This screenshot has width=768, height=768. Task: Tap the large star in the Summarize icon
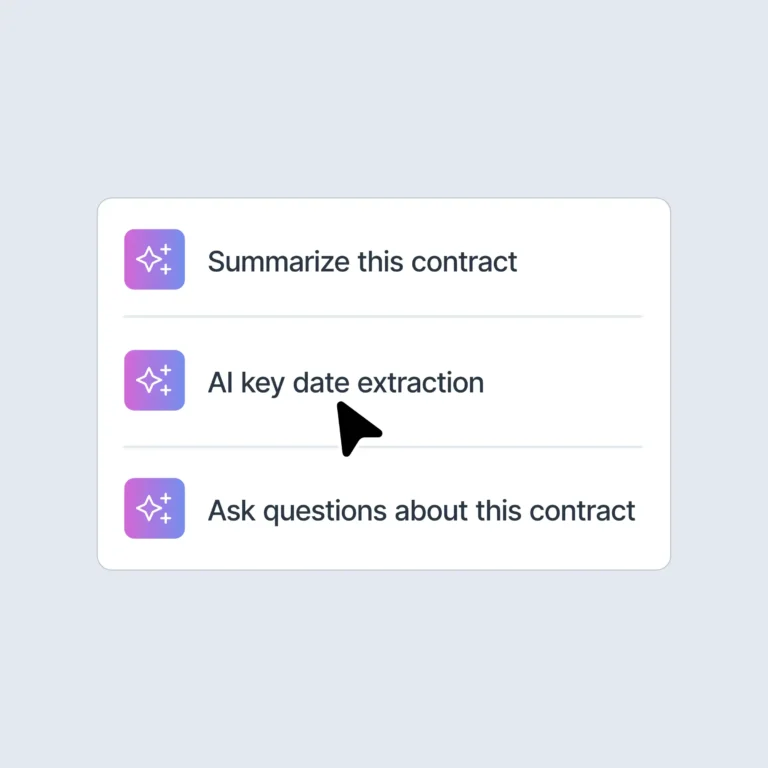(149, 262)
